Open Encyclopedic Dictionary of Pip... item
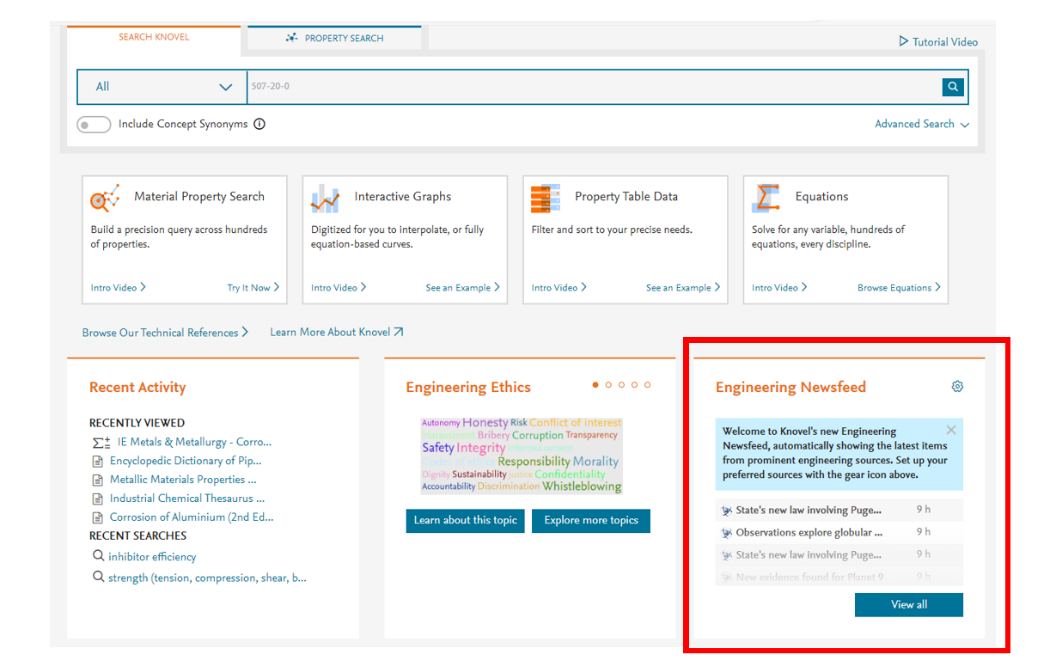The width and height of the screenshot is (1062, 667). click(186, 461)
